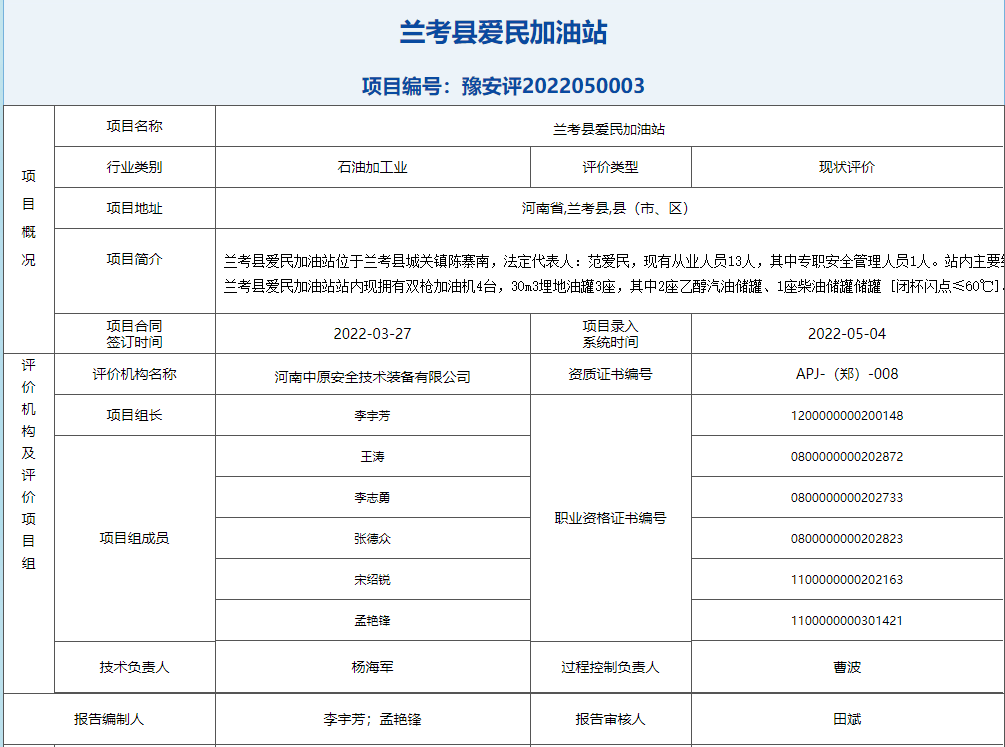The height and width of the screenshot is (747, 1005).
Task: Select the 现状评价 value
Action: tap(847, 167)
